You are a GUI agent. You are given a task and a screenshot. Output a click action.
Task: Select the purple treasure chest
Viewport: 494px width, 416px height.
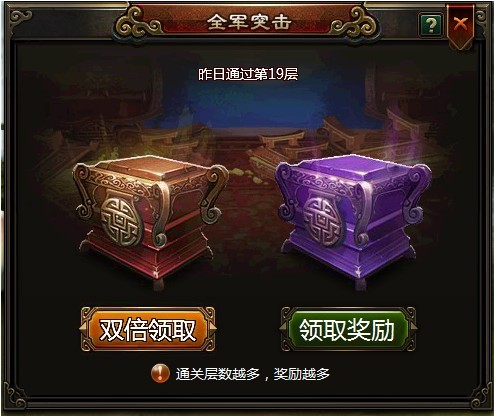353,222
